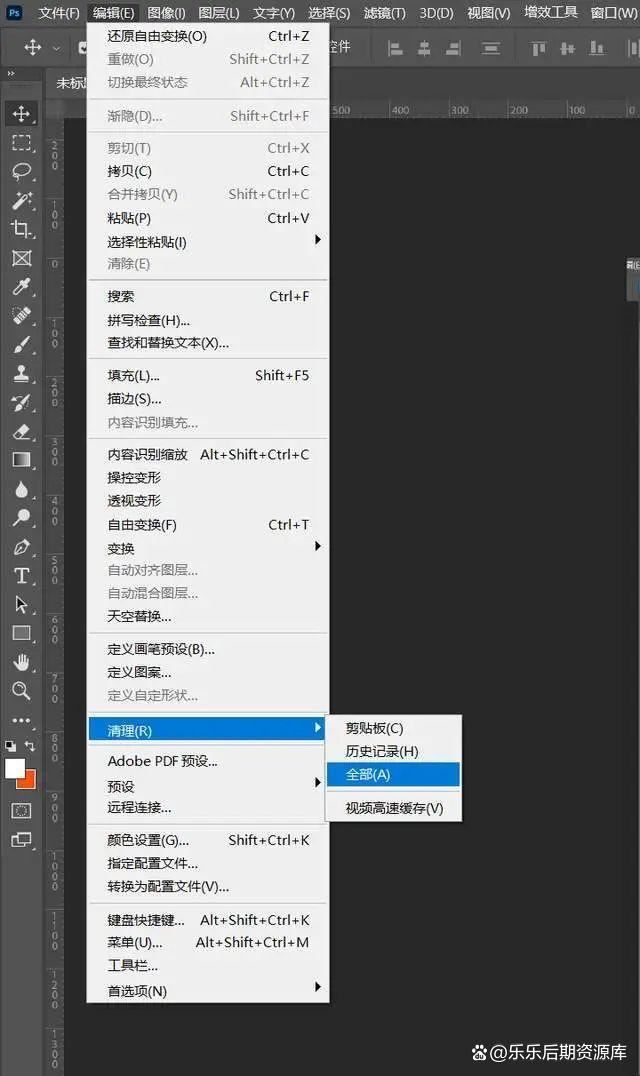
Task: Open 键盘快捷键... settings
Action: point(146,920)
